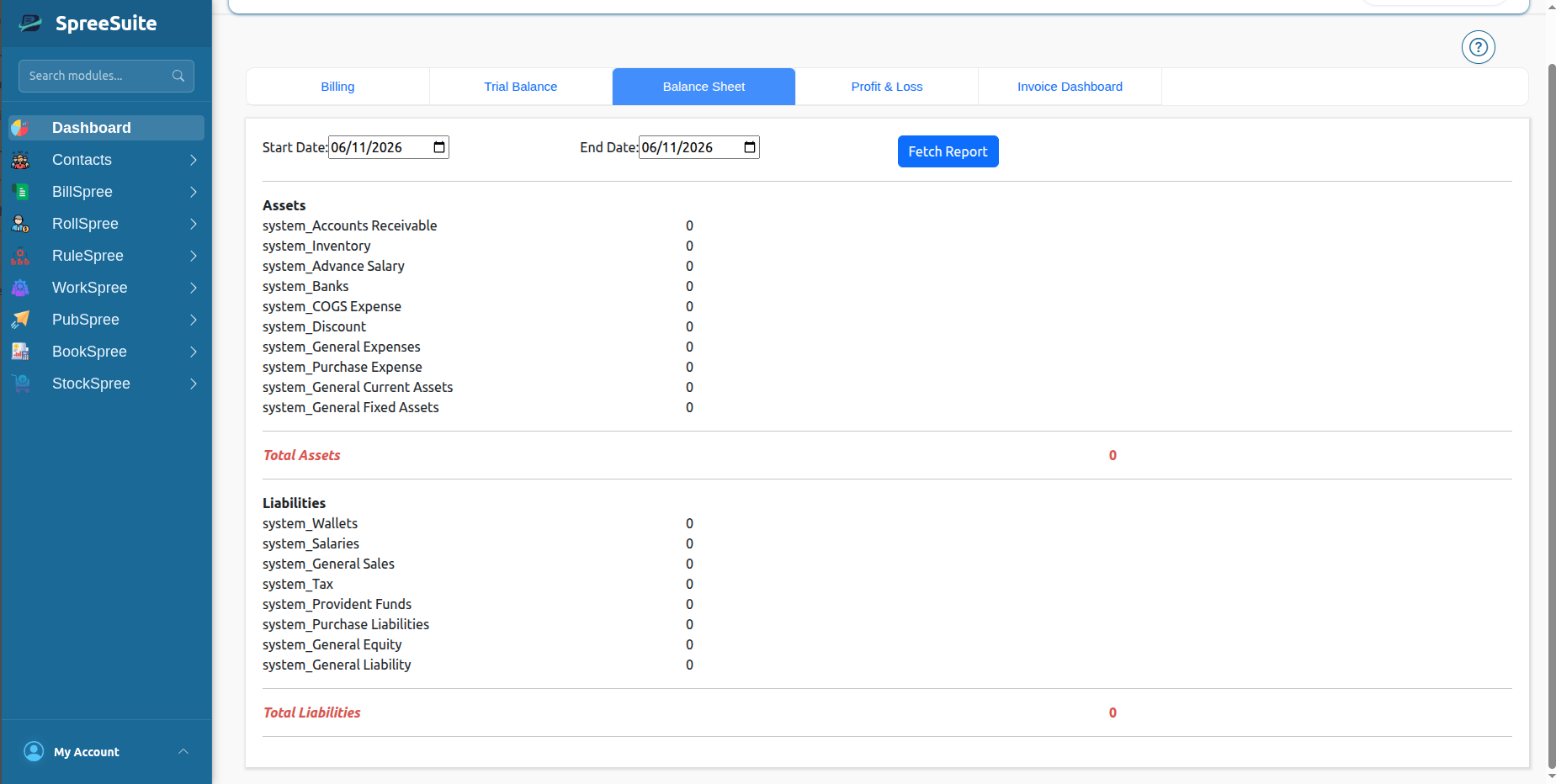
Task: Open the End Date calendar picker icon
Action: (750, 147)
